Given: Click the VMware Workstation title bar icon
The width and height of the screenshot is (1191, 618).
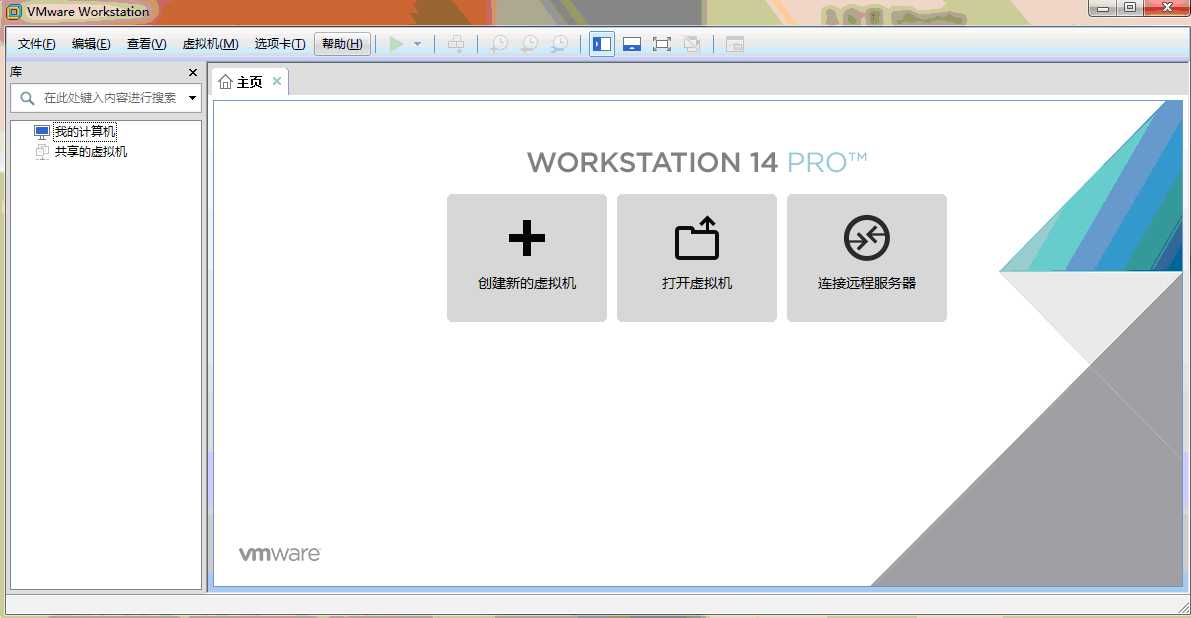Looking at the screenshot, I should coord(14,11).
